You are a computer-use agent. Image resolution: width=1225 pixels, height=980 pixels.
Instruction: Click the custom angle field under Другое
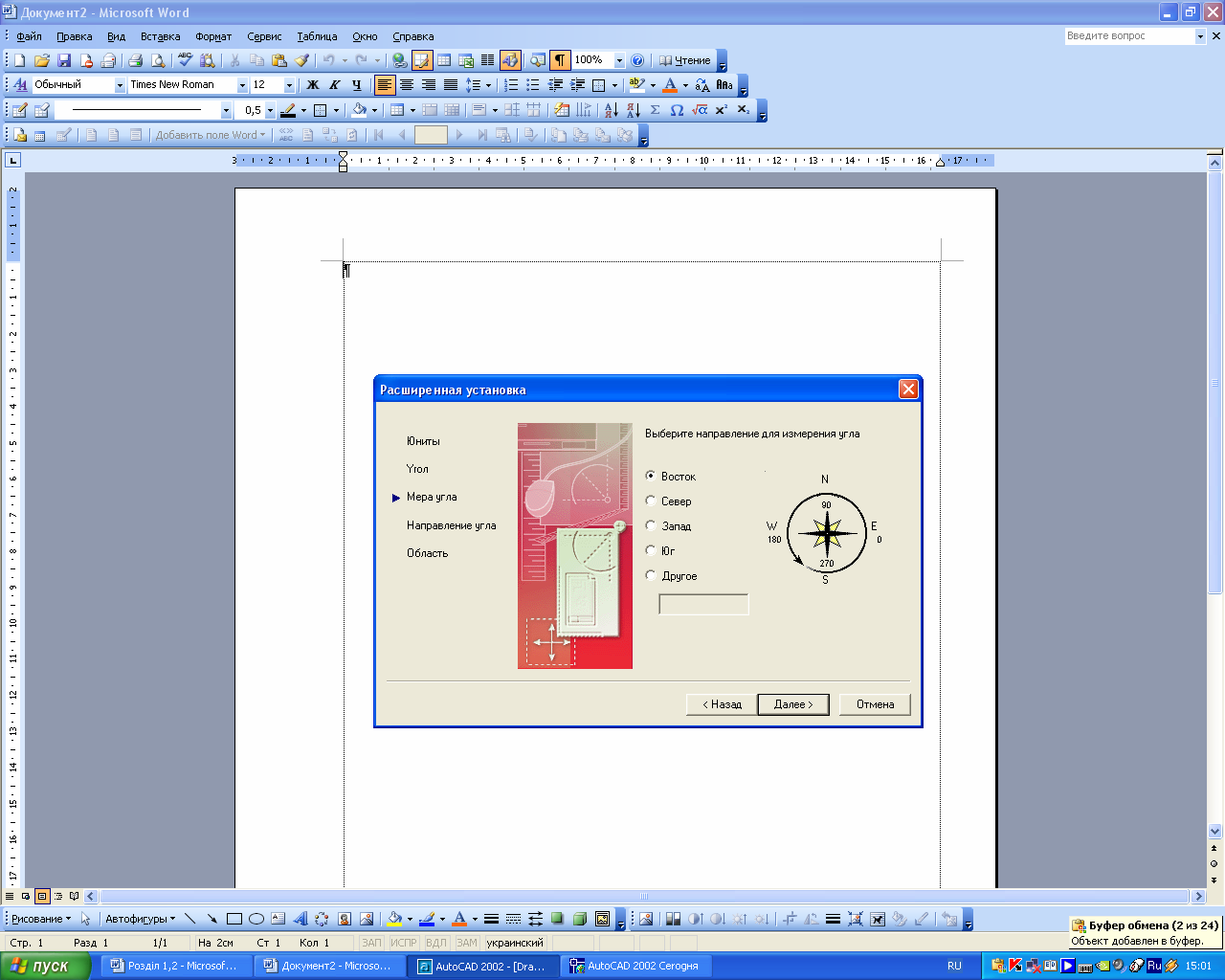pos(703,604)
